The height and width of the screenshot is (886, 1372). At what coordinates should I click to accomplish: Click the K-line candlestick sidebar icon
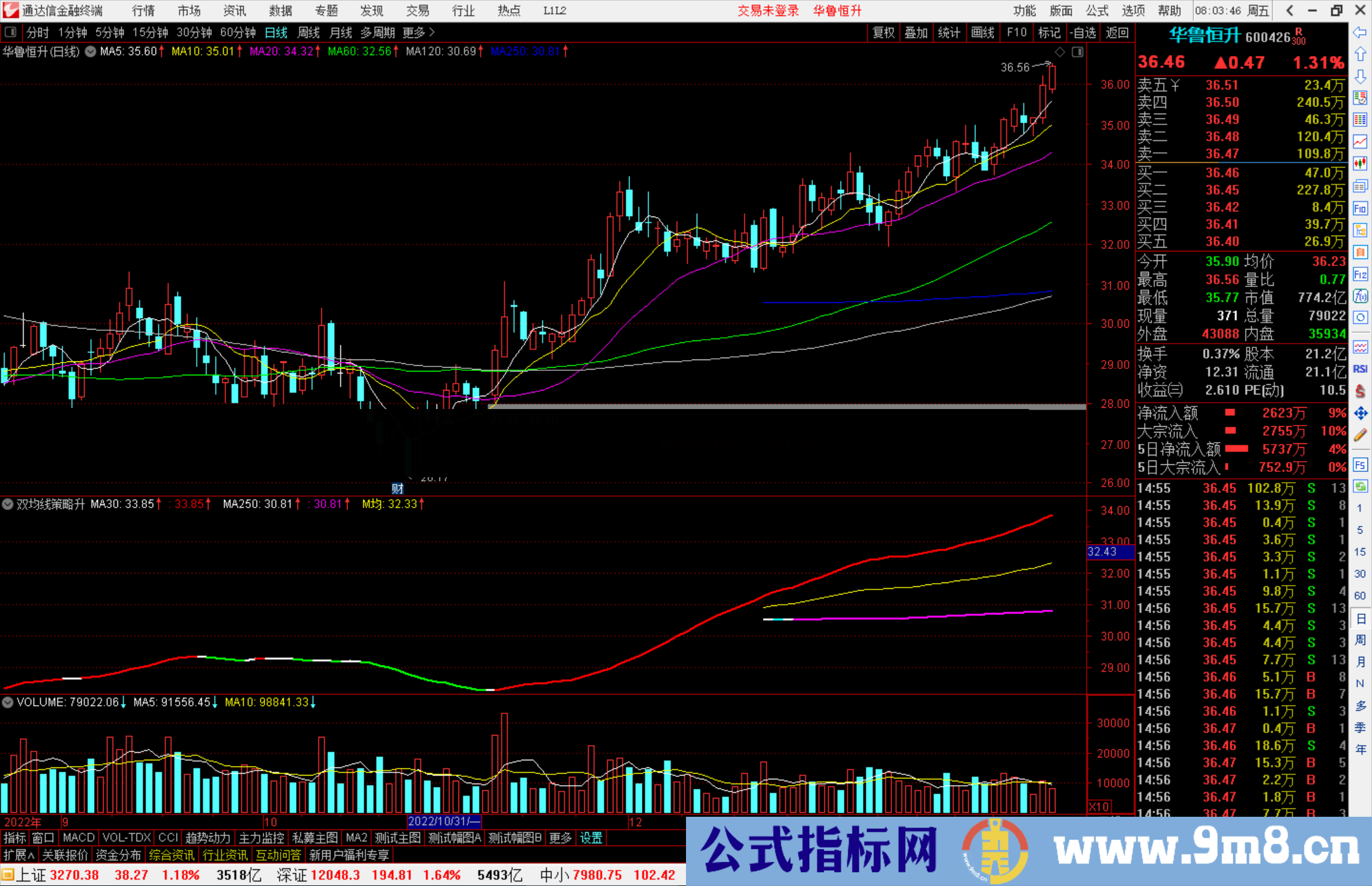[x=1360, y=163]
